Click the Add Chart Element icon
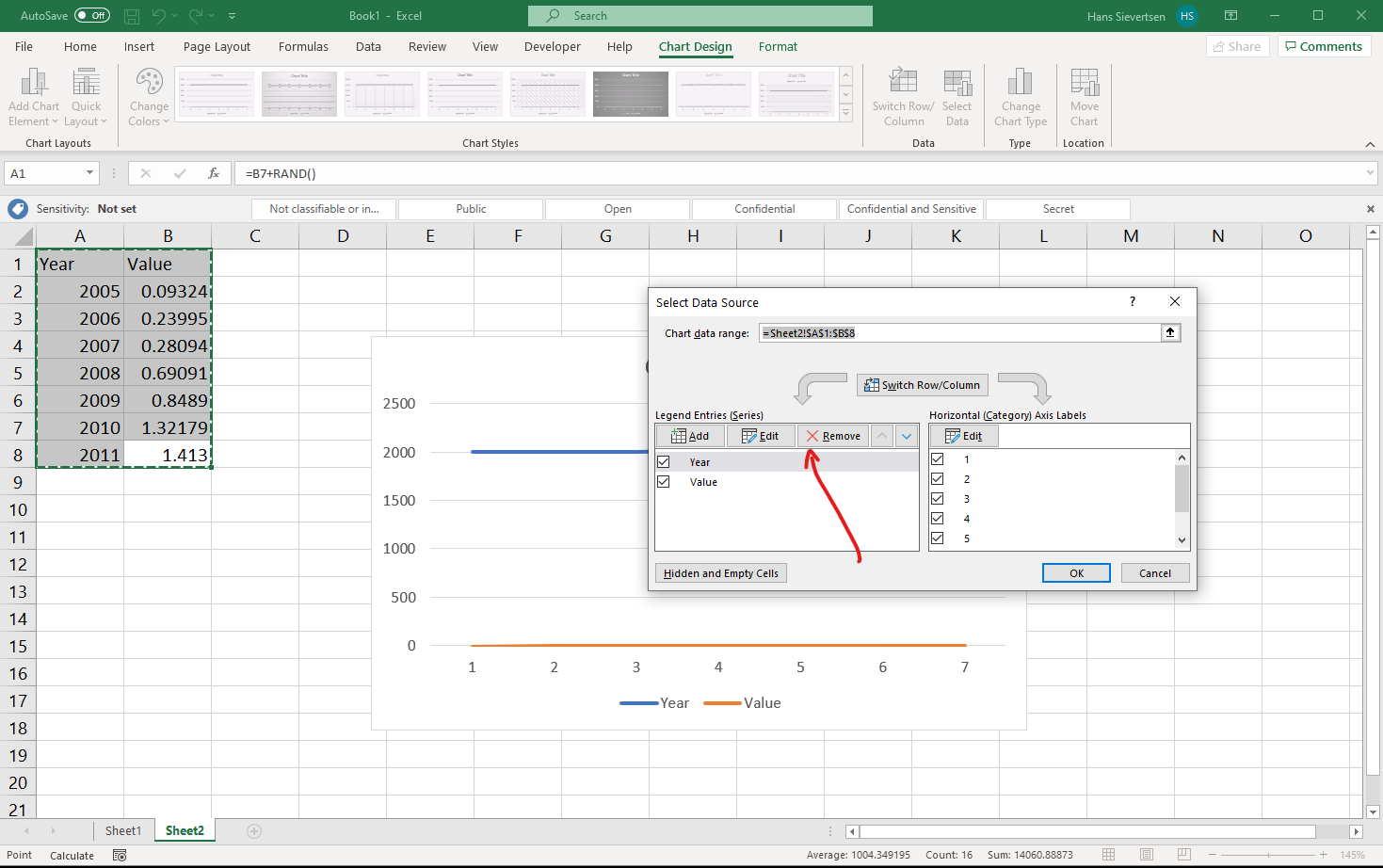The image size is (1383, 868). click(x=34, y=82)
